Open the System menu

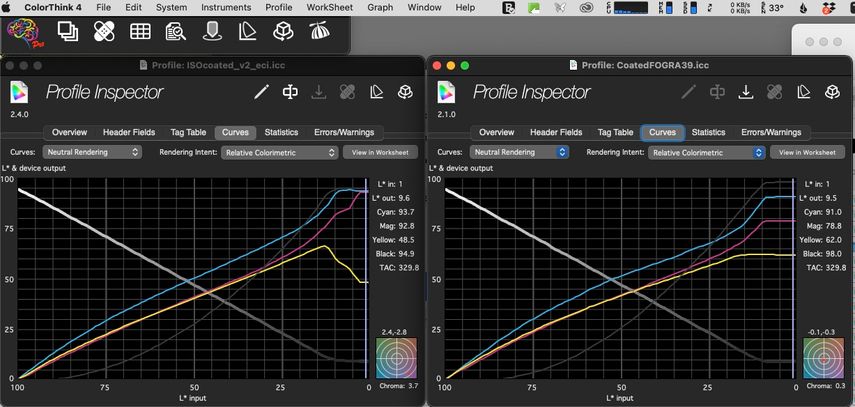(171, 8)
